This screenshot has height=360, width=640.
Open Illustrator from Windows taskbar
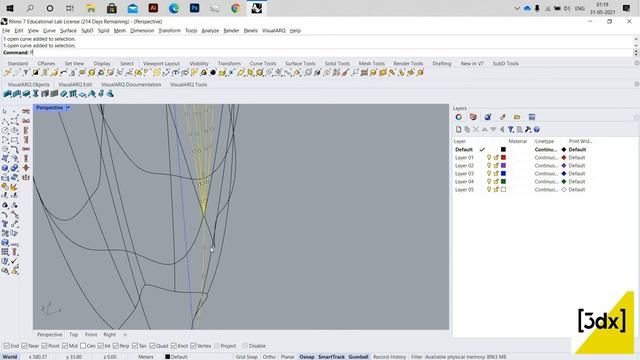pos(153,8)
